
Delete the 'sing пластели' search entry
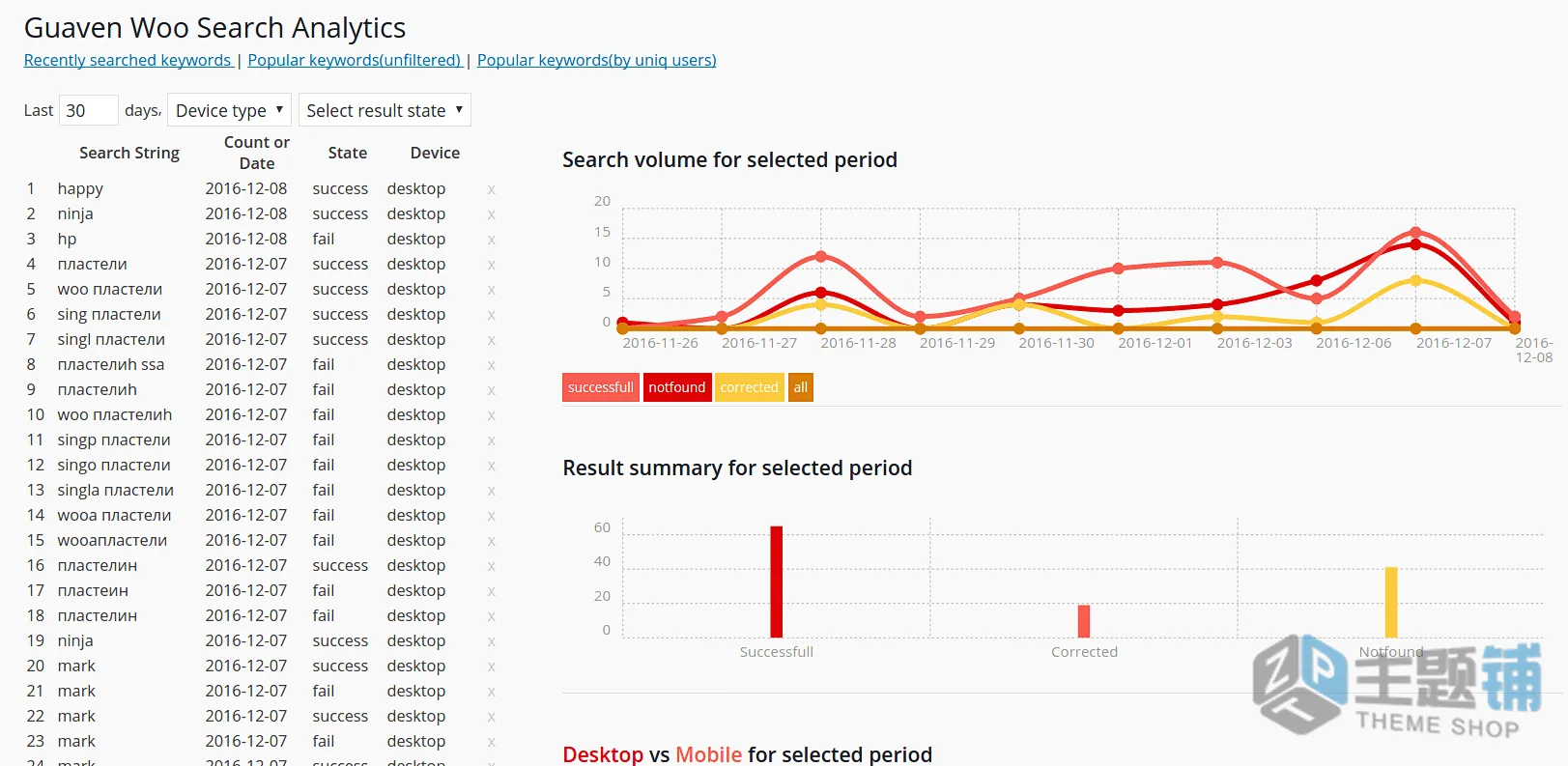click(492, 315)
